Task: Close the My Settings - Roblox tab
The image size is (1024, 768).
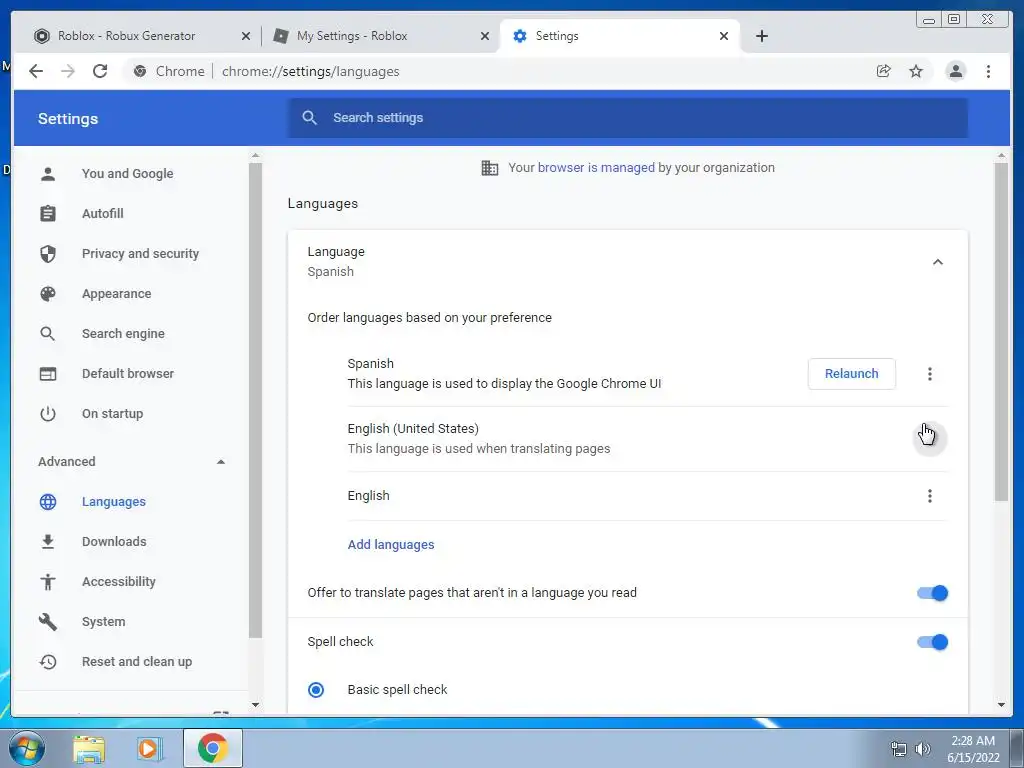Action: click(x=485, y=36)
